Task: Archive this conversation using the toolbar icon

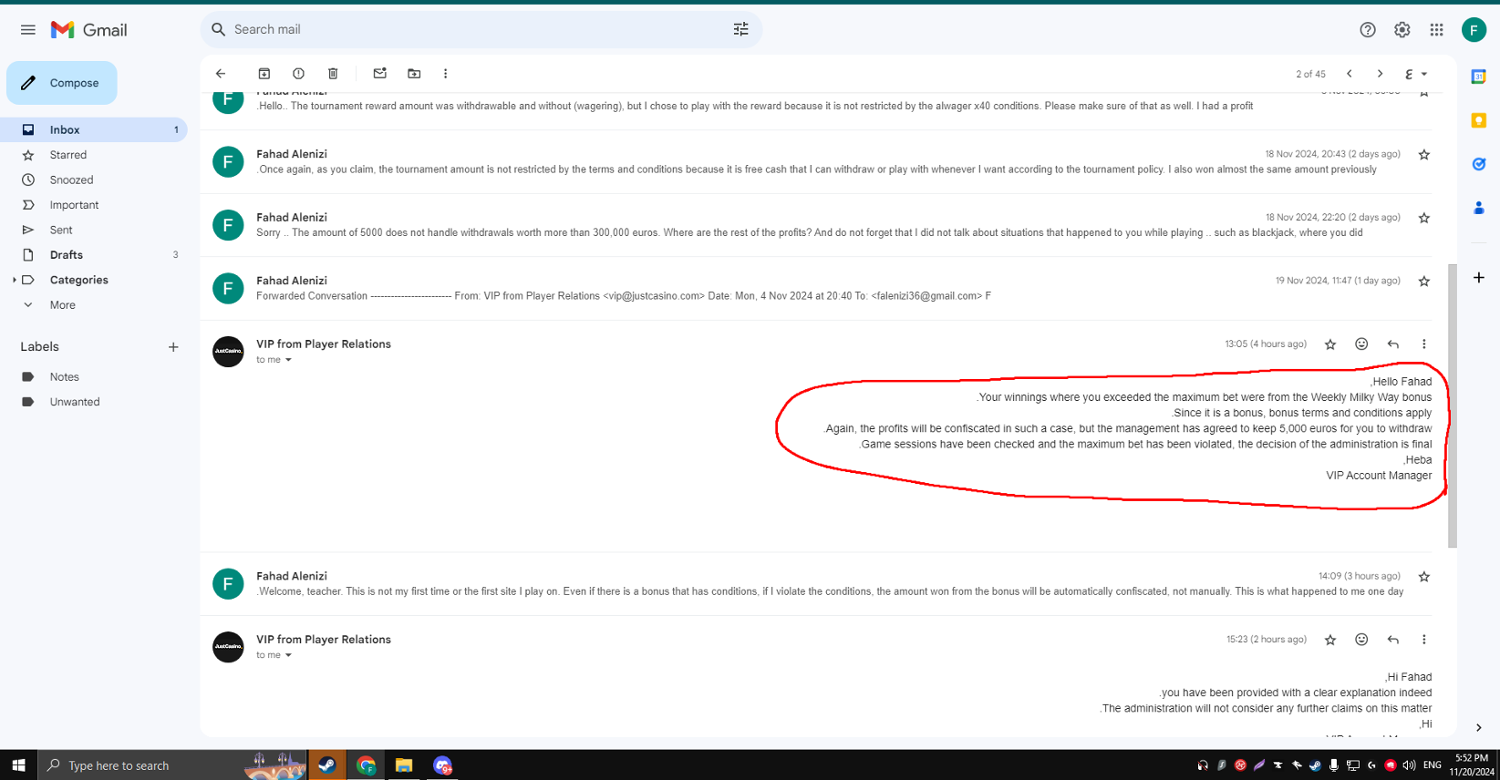Action: point(264,73)
